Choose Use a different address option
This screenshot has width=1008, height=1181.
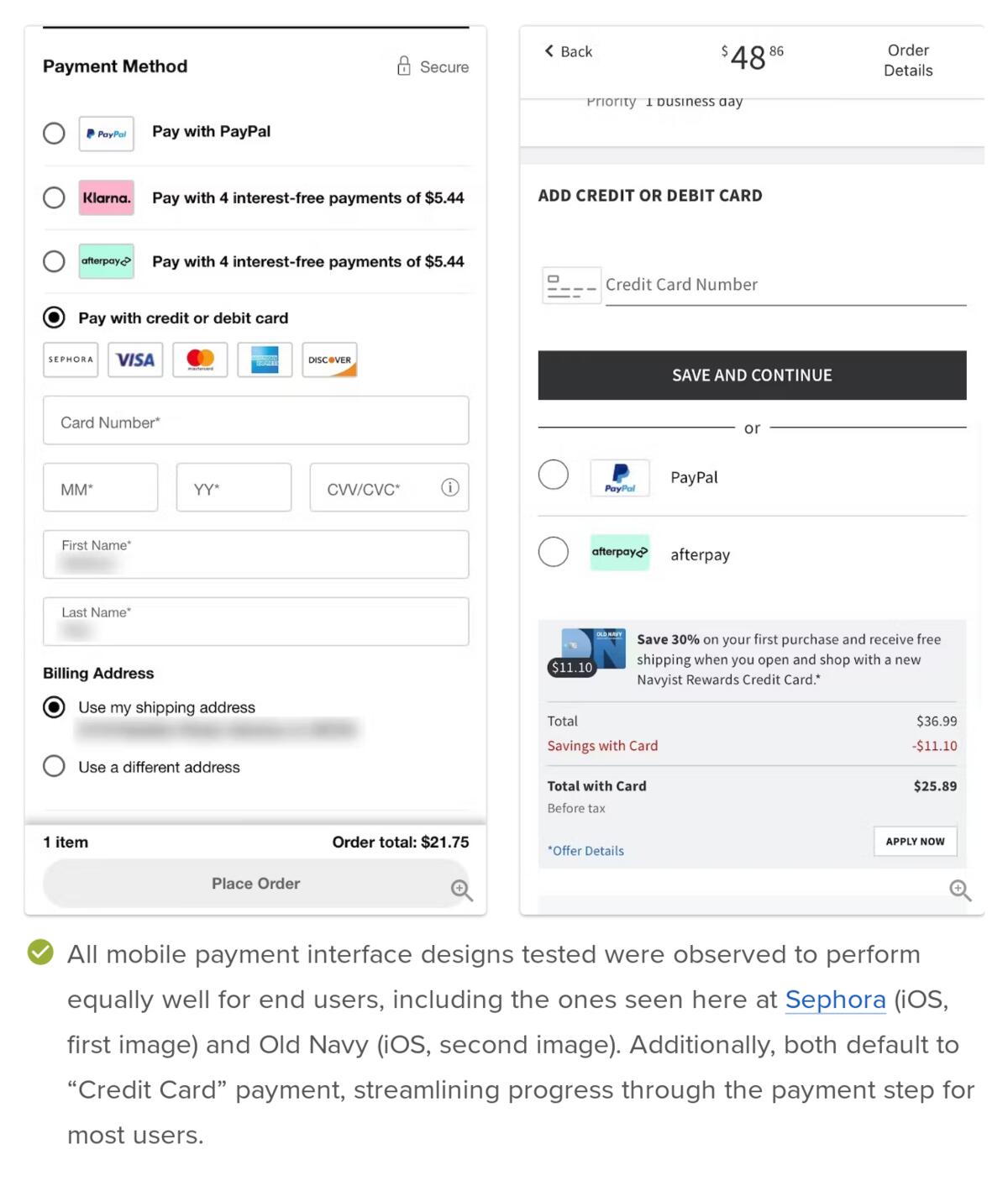click(x=54, y=766)
